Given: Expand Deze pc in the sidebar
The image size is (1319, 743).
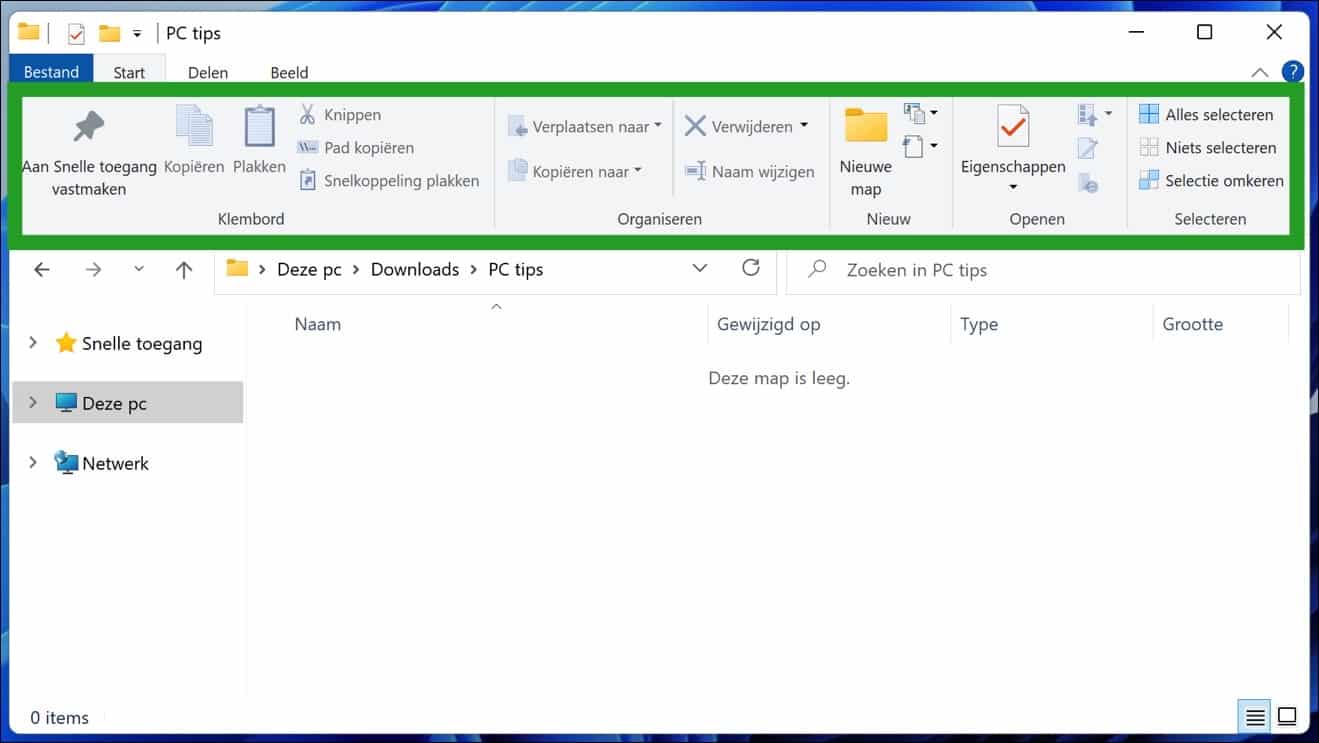Looking at the screenshot, I should [x=31, y=402].
